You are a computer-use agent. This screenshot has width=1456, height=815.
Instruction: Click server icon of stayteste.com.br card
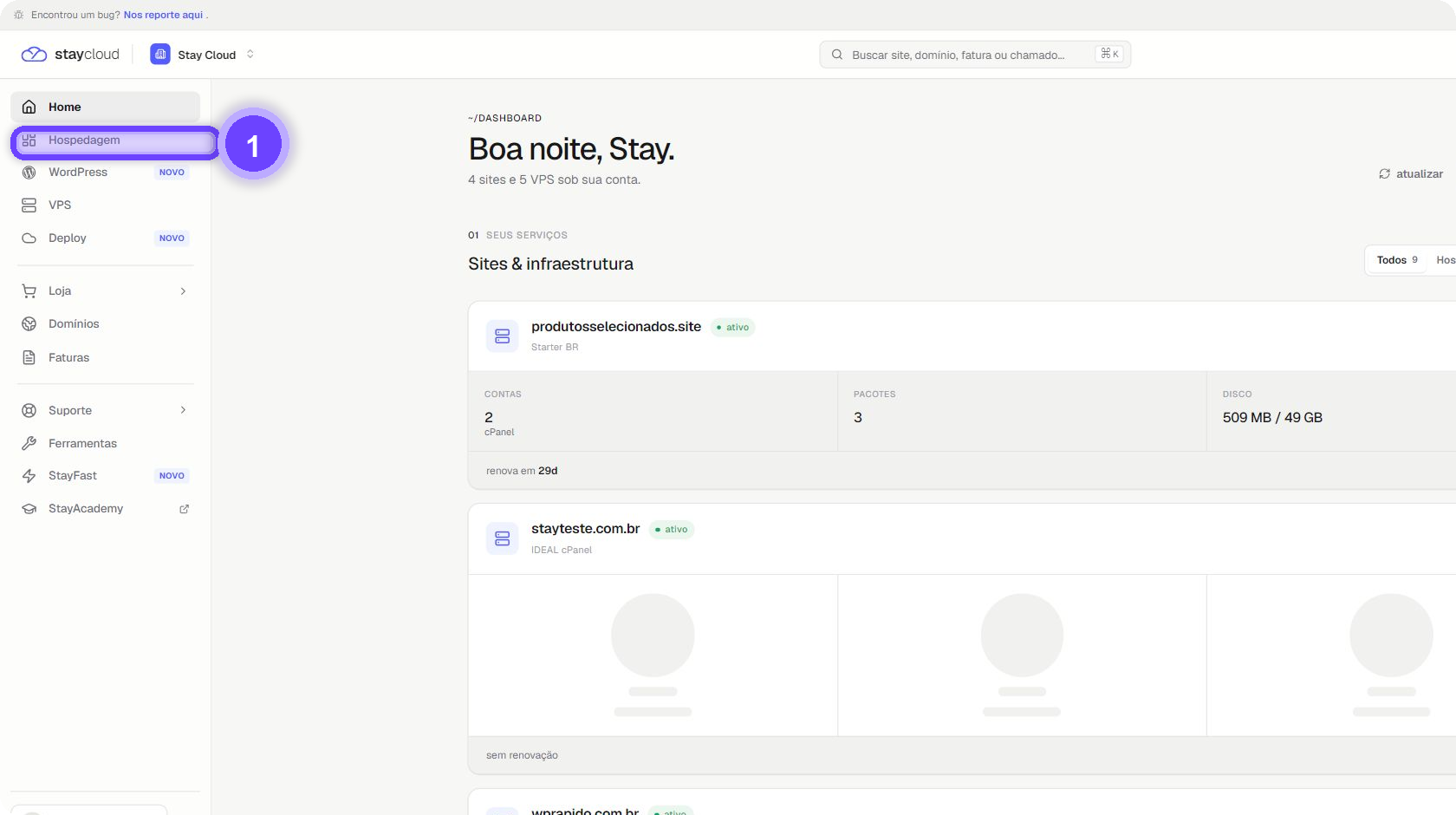click(503, 538)
